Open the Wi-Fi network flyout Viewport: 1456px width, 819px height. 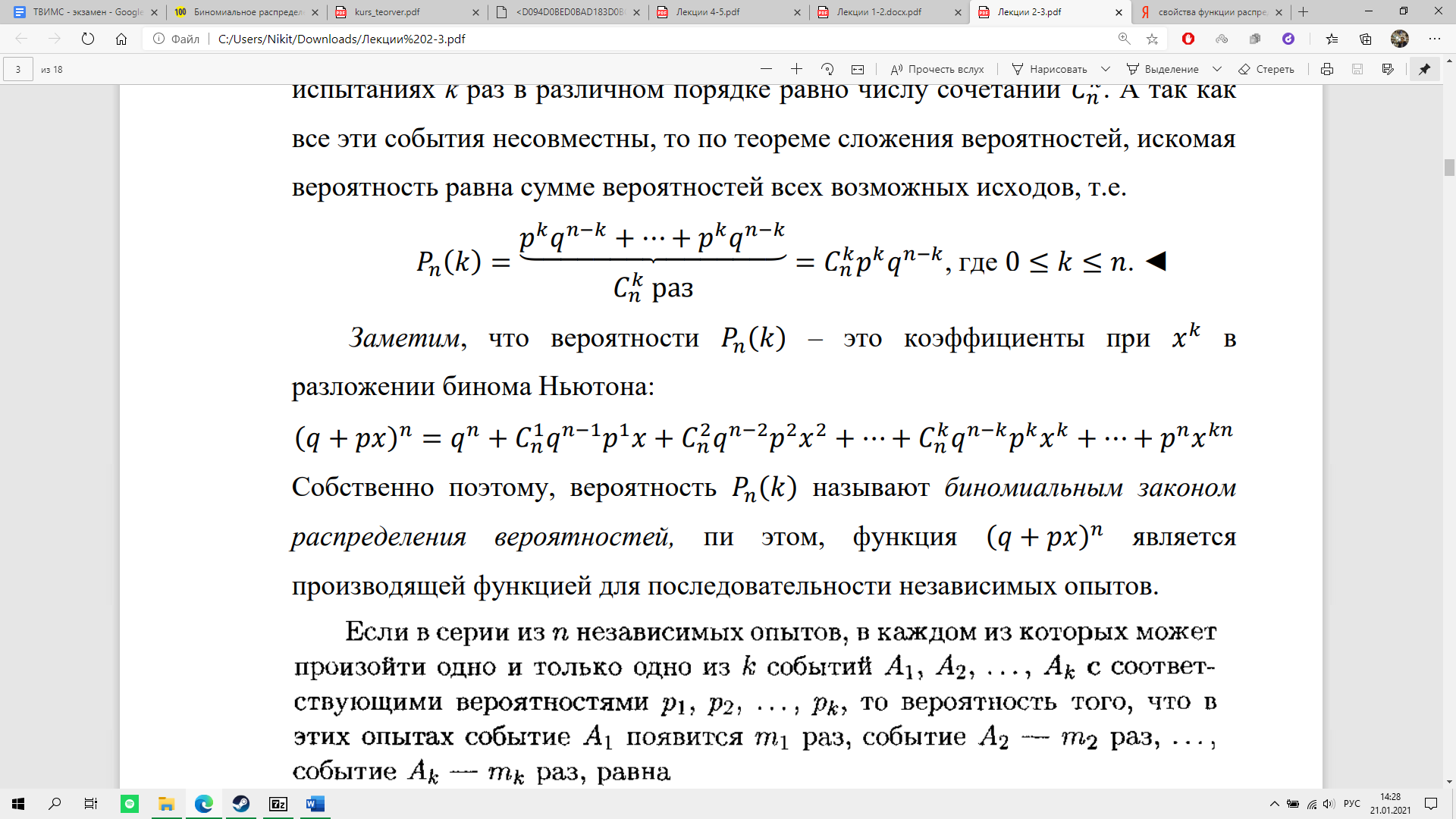pos(1312,804)
